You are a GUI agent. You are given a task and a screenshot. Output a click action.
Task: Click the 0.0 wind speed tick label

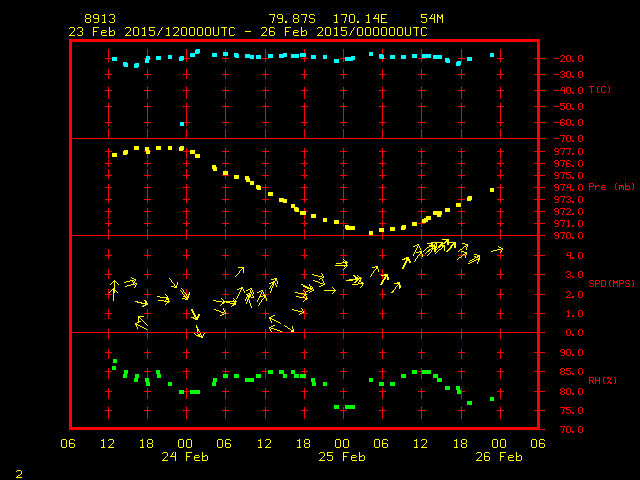574,333
